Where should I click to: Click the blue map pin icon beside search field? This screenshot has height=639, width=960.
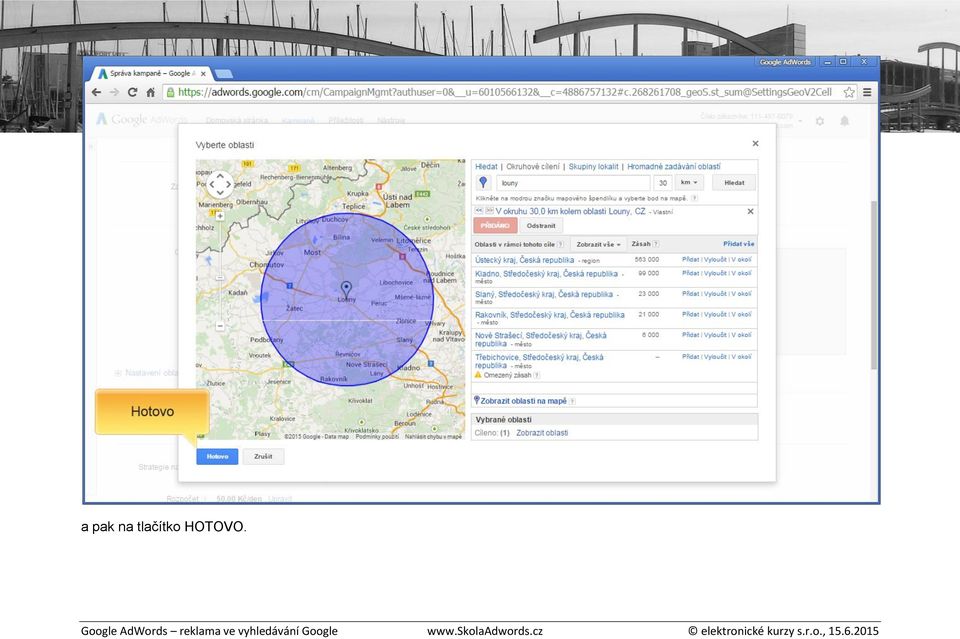[x=483, y=182]
